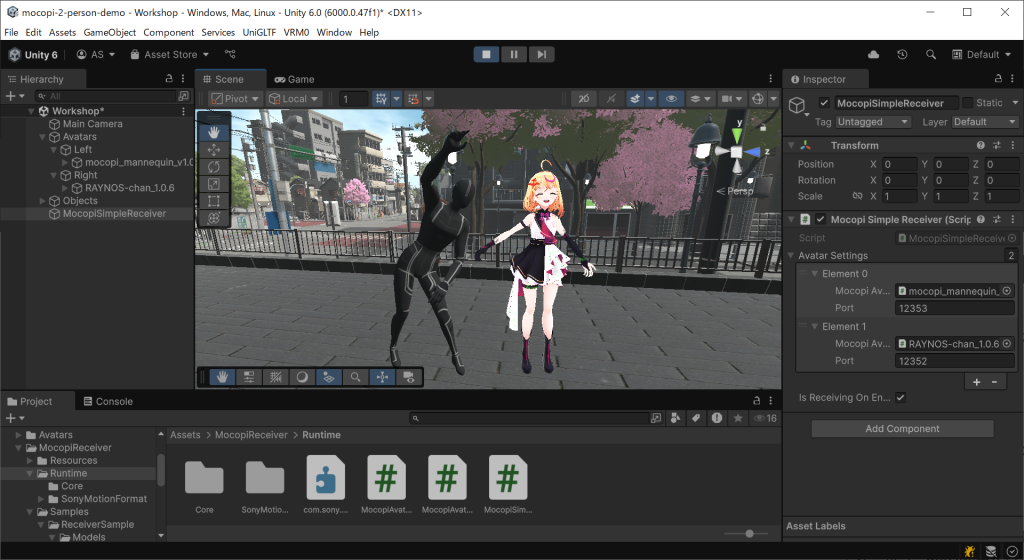Select the Rect tool in Scene overlay
The height and width of the screenshot is (560, 1024).
point(215,201)
